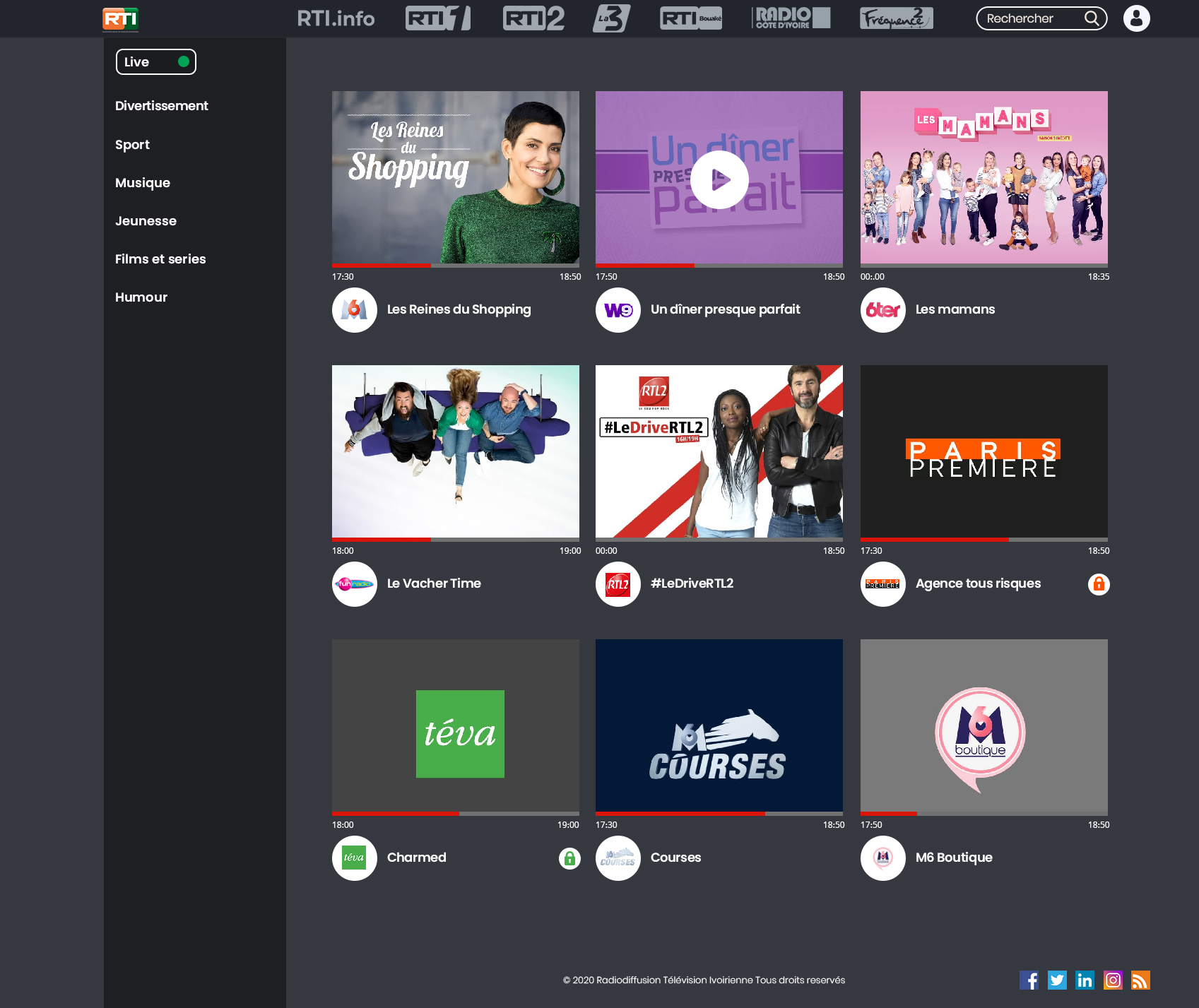
Task: Open the La 3 channel logo
Action: (x=611, y=18)
